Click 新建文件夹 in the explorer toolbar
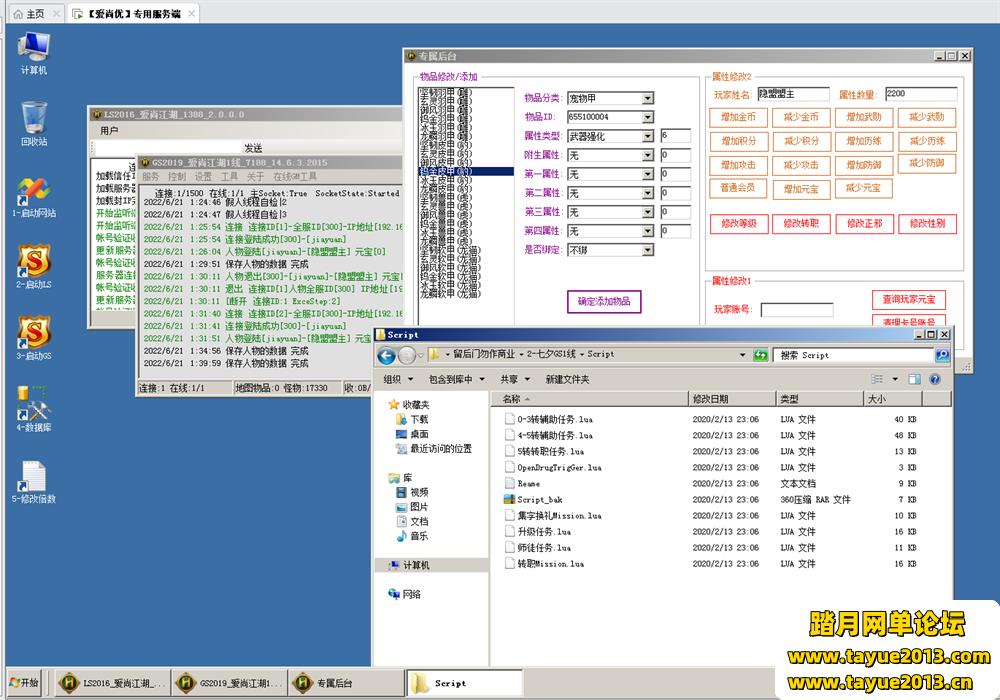 [x=567, y=379]
